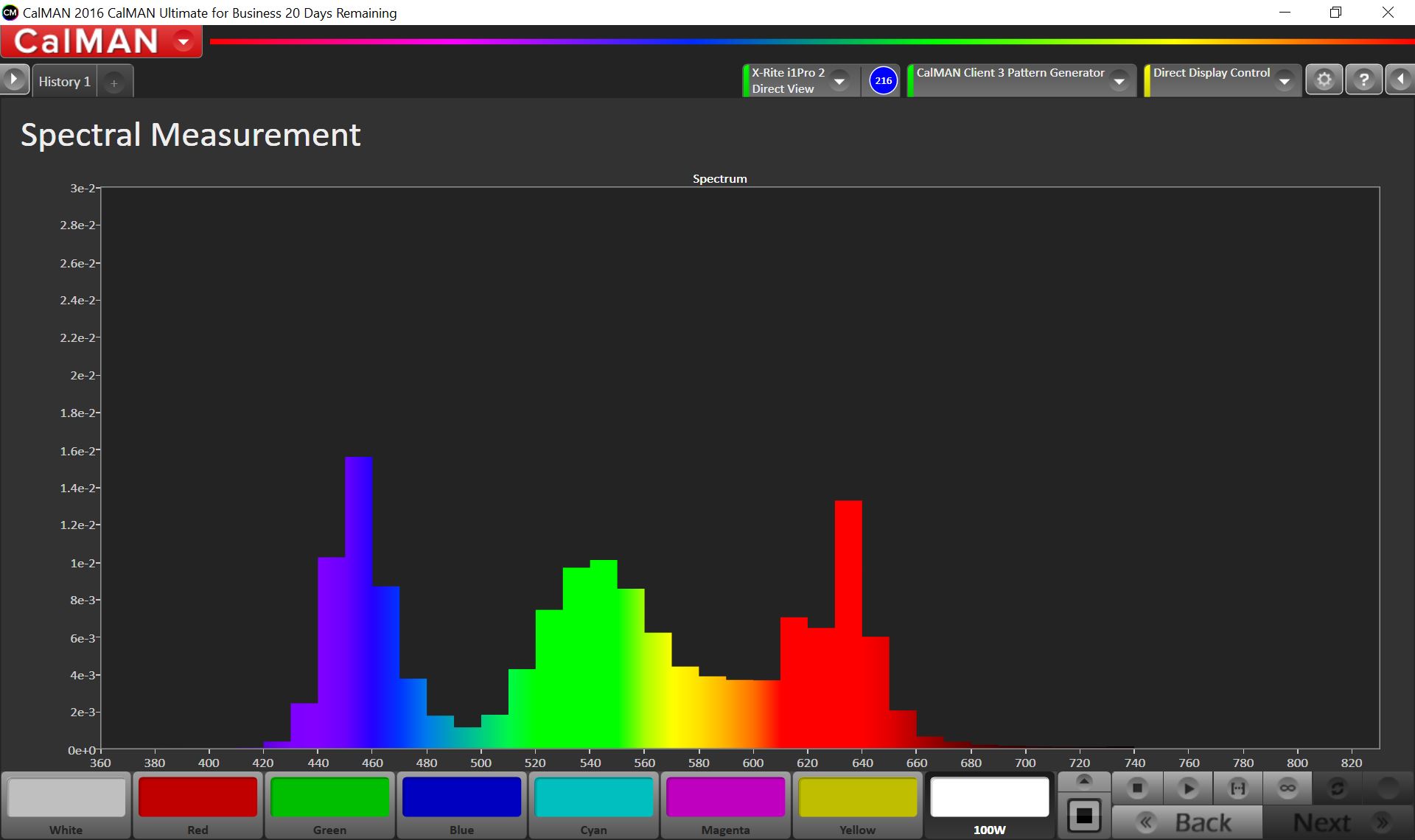Screen dimensions: 1415x840
Task: Click the blue 216 meter indicator
Action: coord(883,80)
